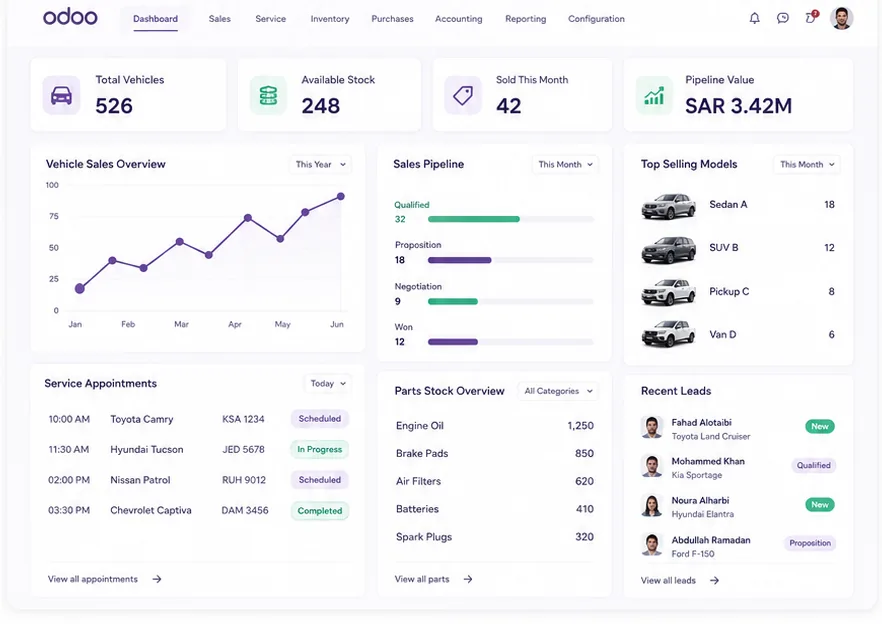Viewport: 882px width, 624px height.
Task: Select Fahad Alotaibi's avatar
Action: click(x=652, y=428)
